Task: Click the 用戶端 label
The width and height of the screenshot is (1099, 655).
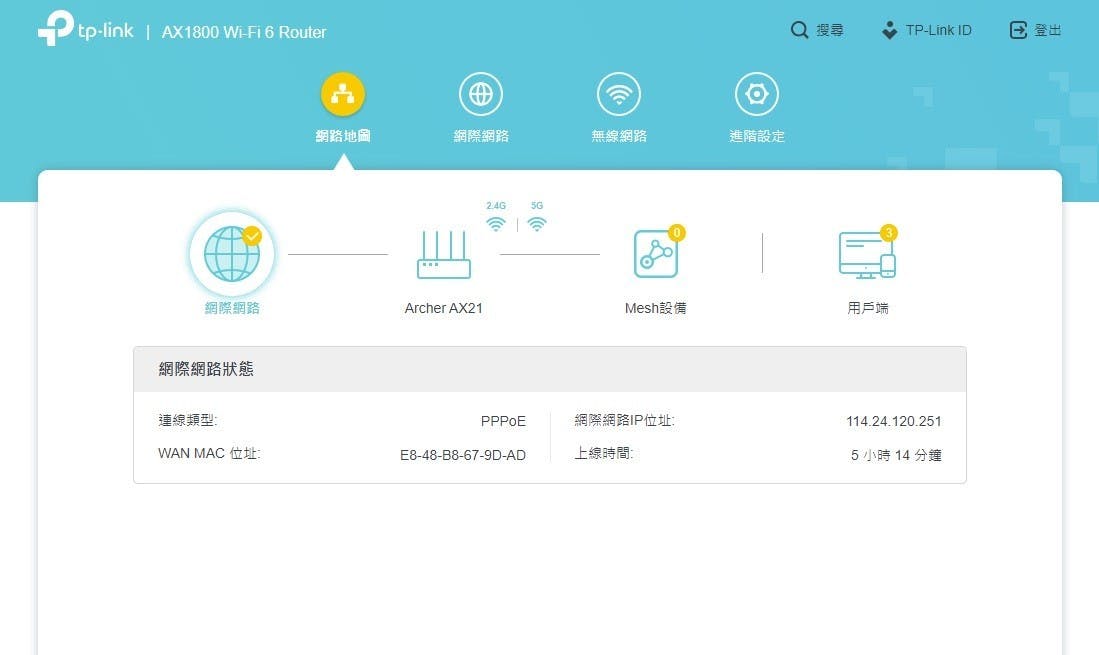Action: click(x=868, y=308)
